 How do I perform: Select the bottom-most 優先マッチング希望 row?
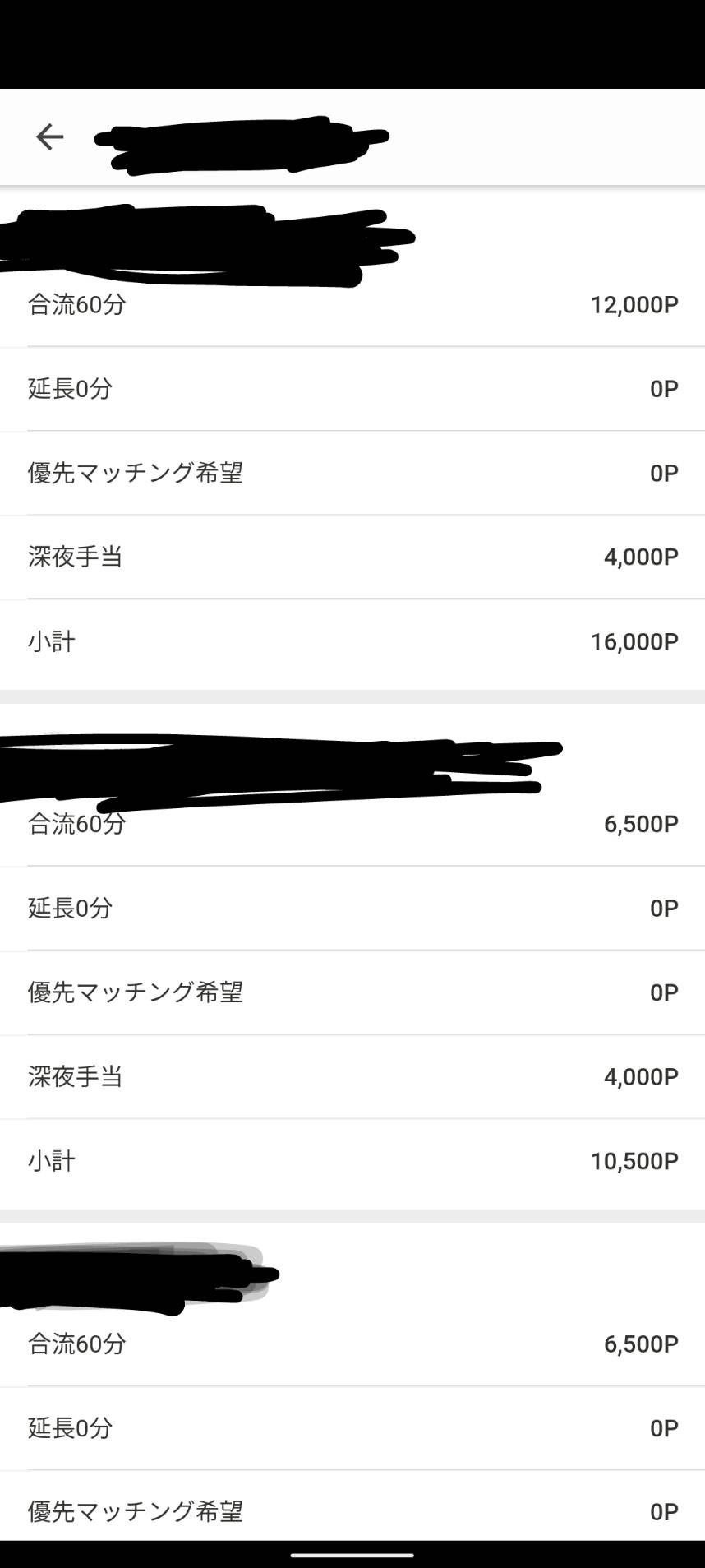point(352,1511)
